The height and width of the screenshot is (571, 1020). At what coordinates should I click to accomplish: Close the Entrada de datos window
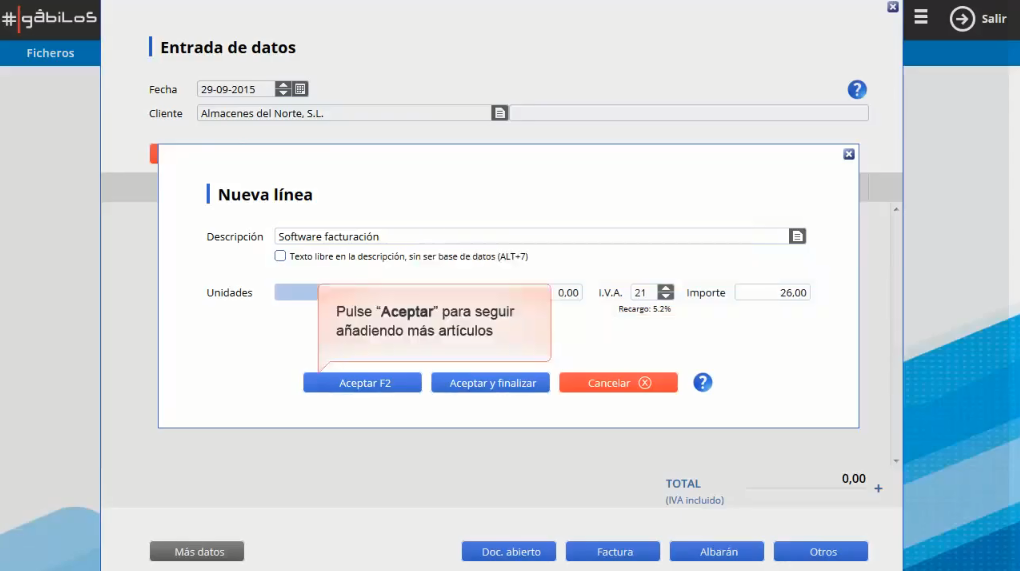893,7
